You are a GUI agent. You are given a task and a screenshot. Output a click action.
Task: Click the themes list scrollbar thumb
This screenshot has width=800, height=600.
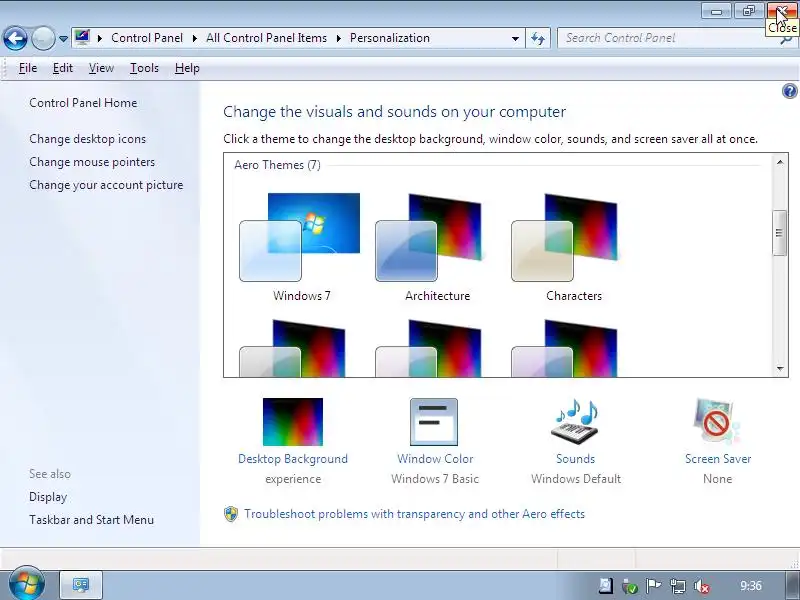click(x=779, y=233)
